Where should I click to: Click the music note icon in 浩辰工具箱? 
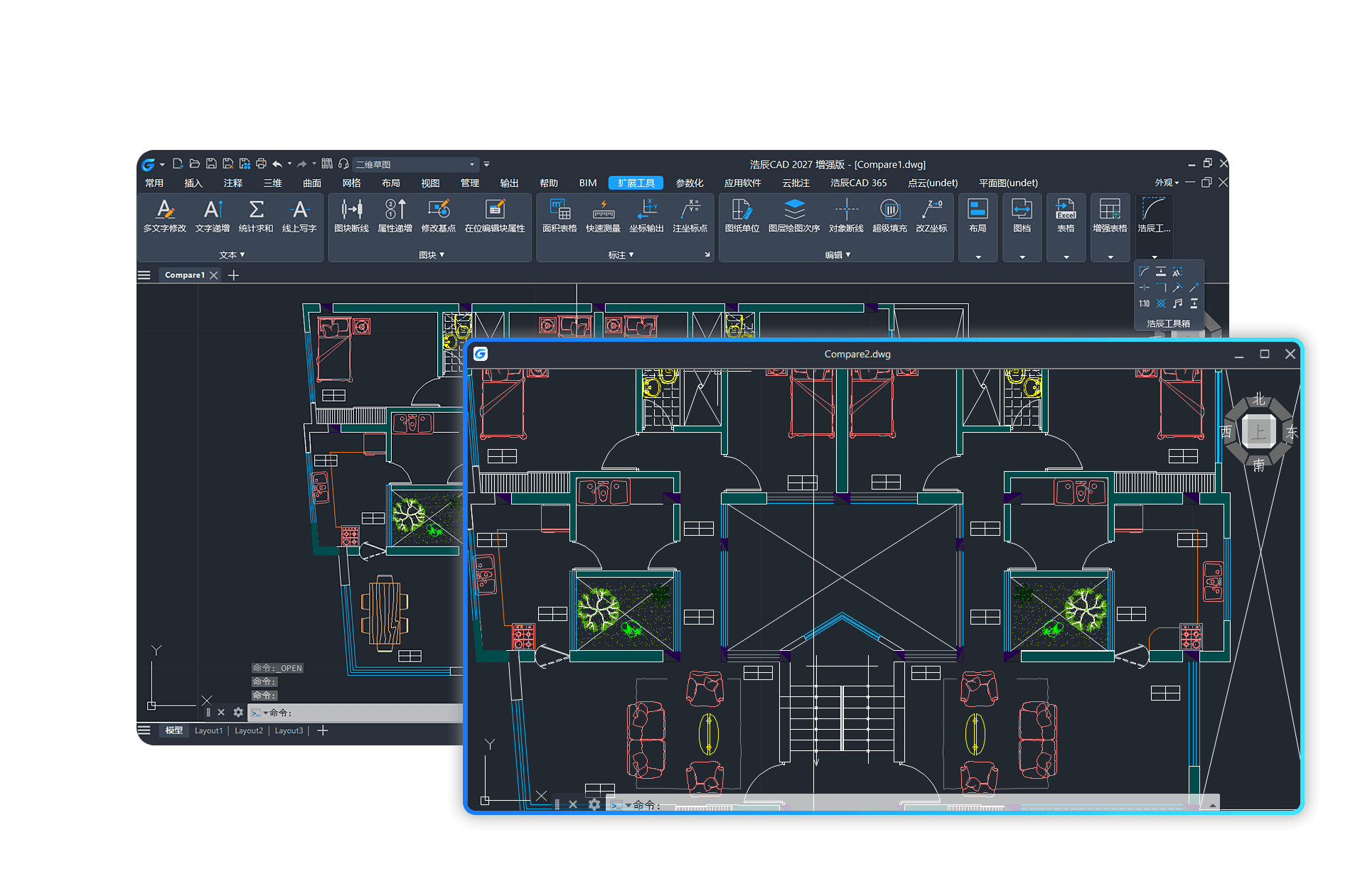[1178, 303]
